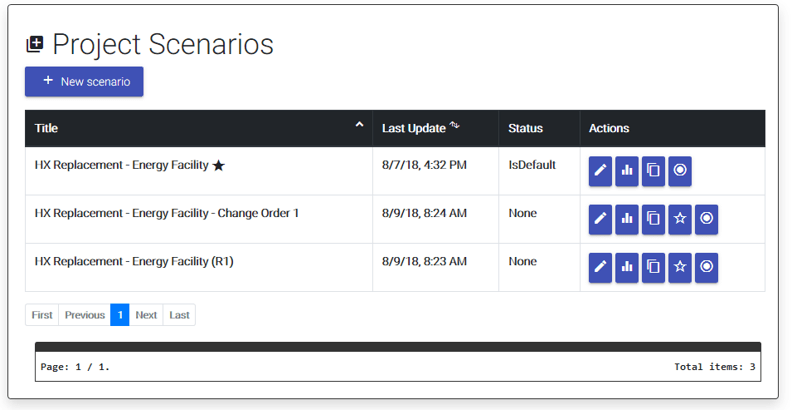Duplicate the default Energy Facility scenario
Screen dimensions: 792x410
(653, 170)
